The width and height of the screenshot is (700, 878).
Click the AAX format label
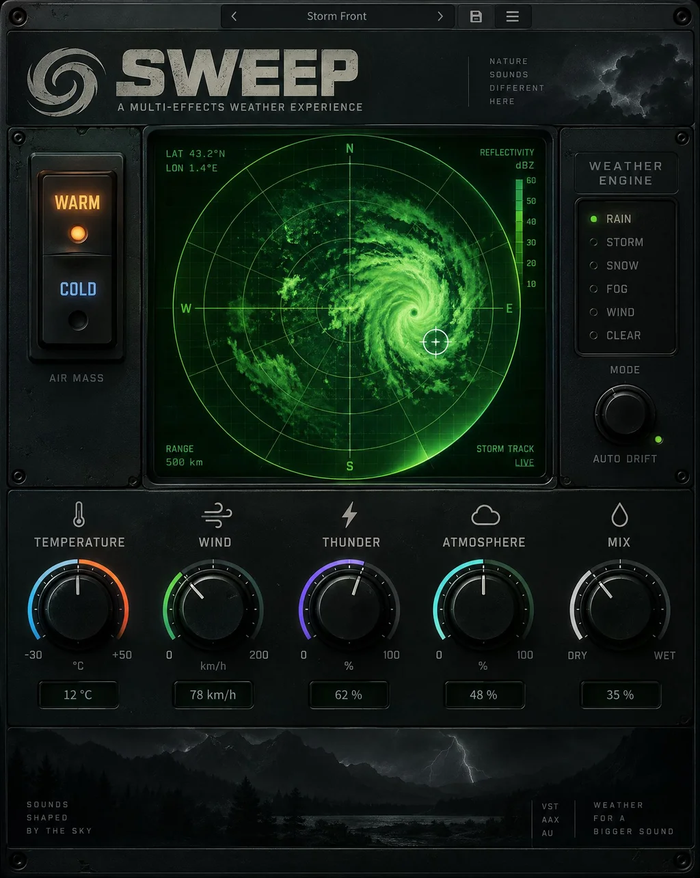click(550, 820)
